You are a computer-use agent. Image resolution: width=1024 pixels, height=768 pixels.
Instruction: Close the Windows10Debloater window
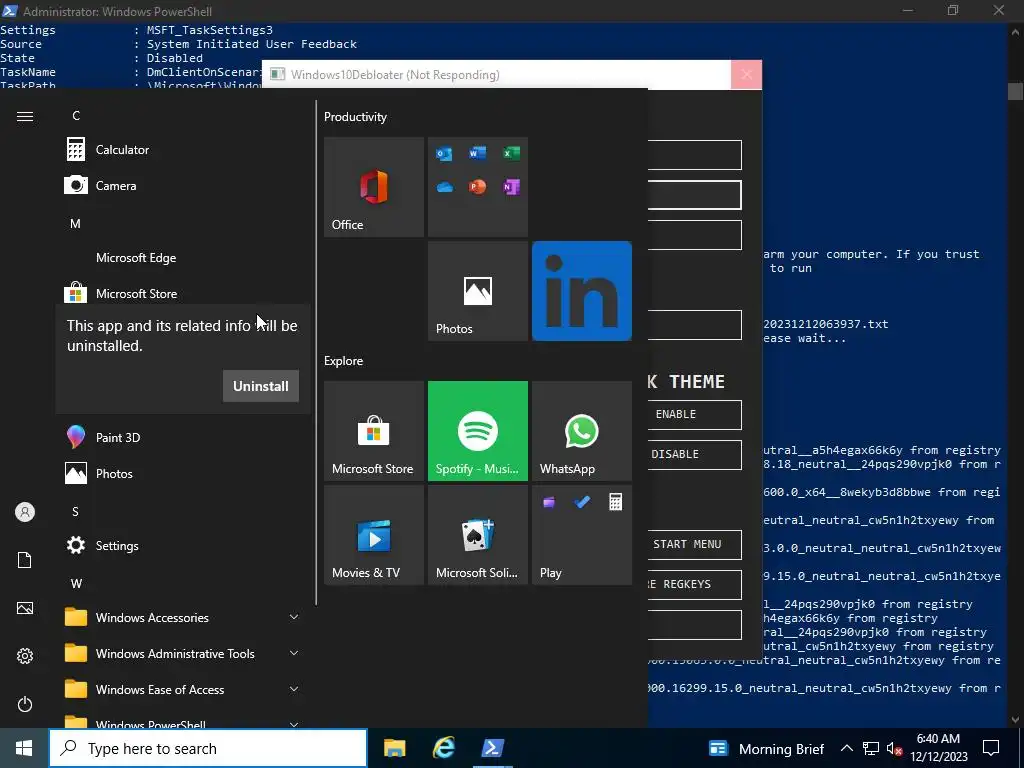(x=746, y=74)
